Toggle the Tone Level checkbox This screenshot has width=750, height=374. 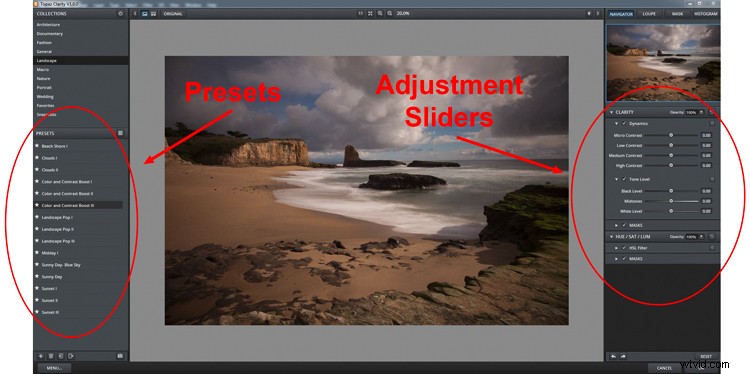click(624, 179)
